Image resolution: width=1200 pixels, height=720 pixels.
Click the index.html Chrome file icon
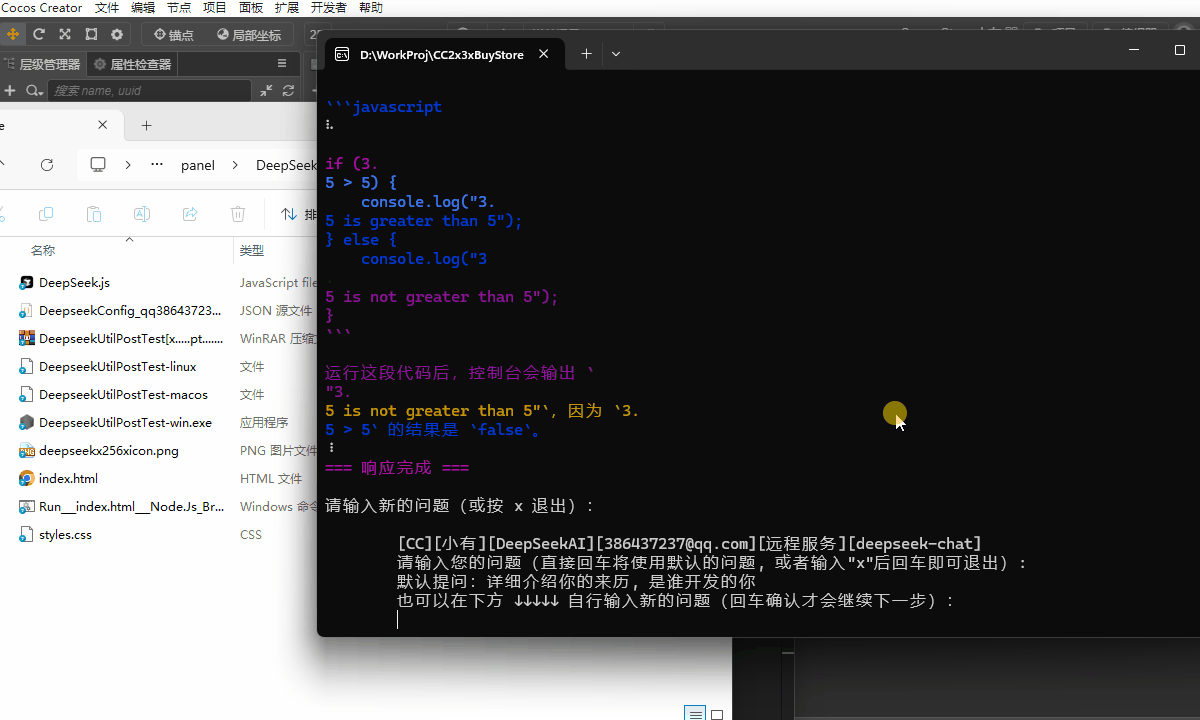click(26, 479)
